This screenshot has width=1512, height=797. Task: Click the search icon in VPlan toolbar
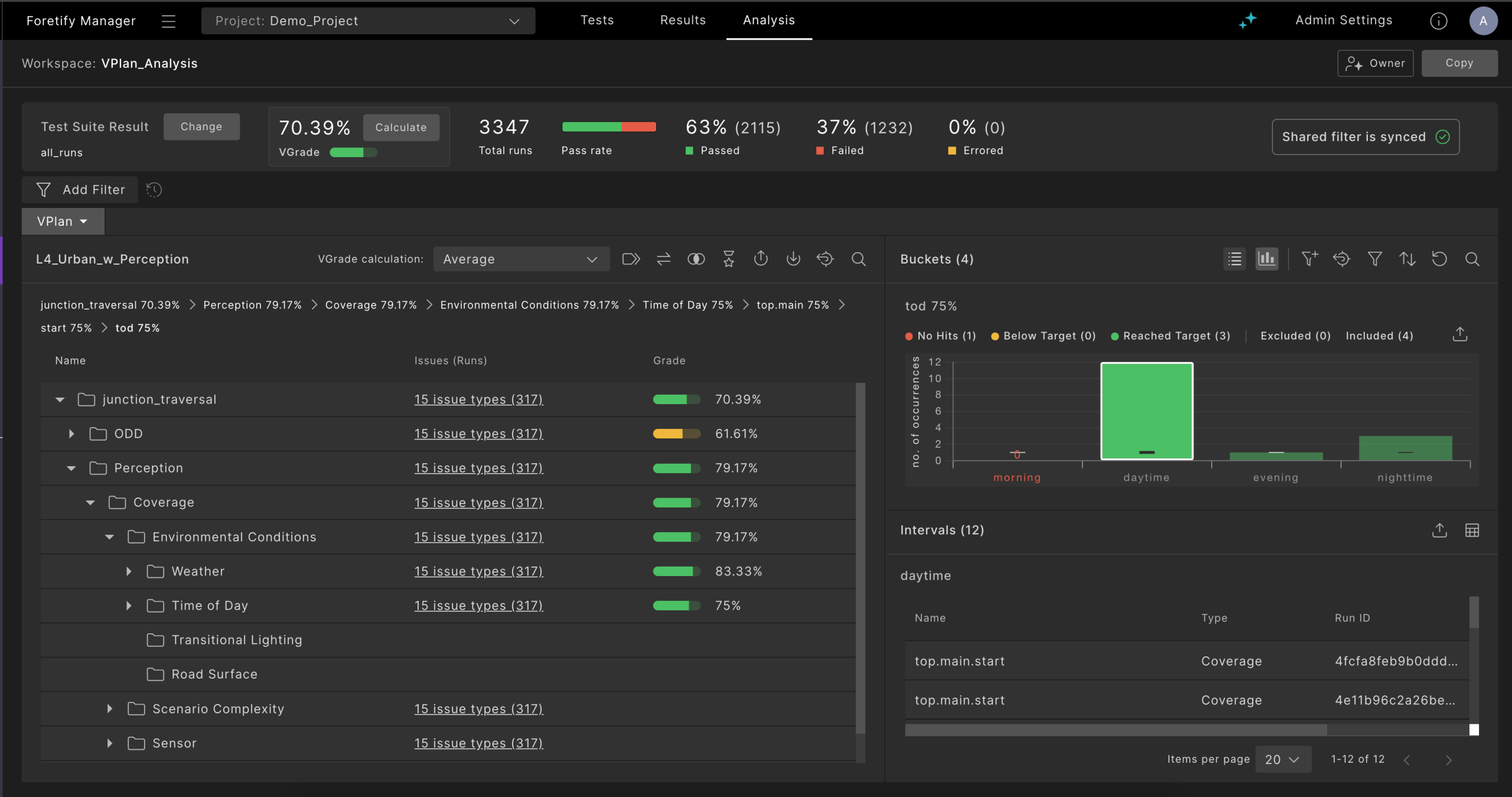858,259
